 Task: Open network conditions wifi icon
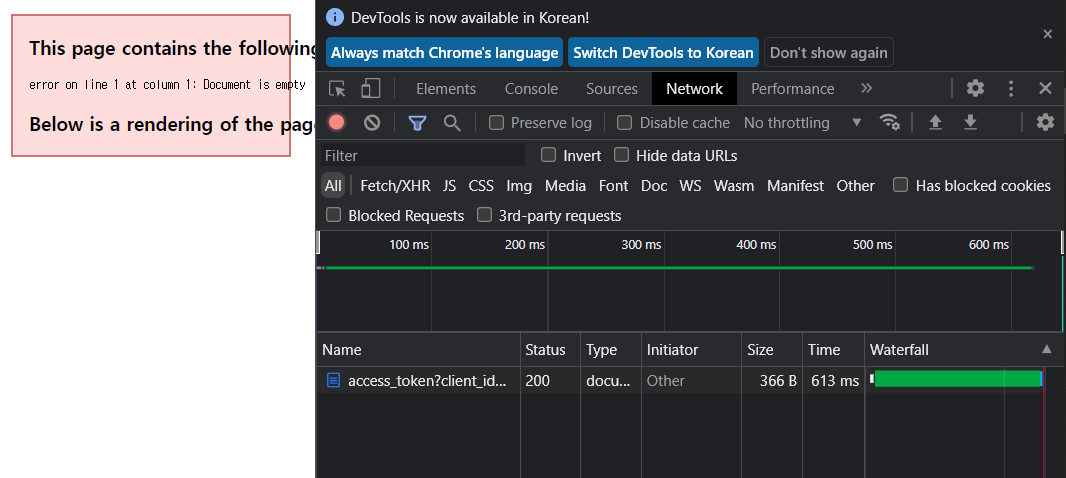coord(889,123)
